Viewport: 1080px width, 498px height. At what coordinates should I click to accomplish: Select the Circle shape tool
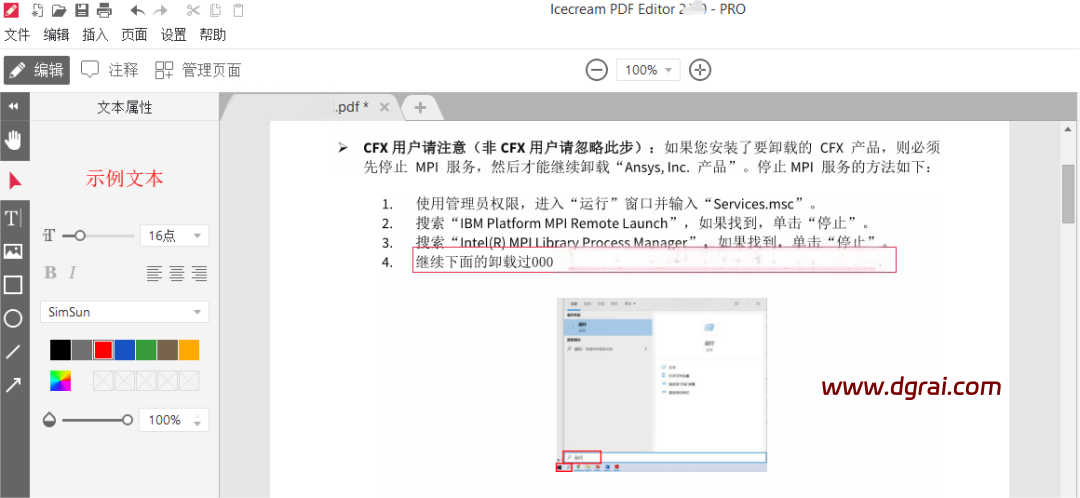[14, 319]
